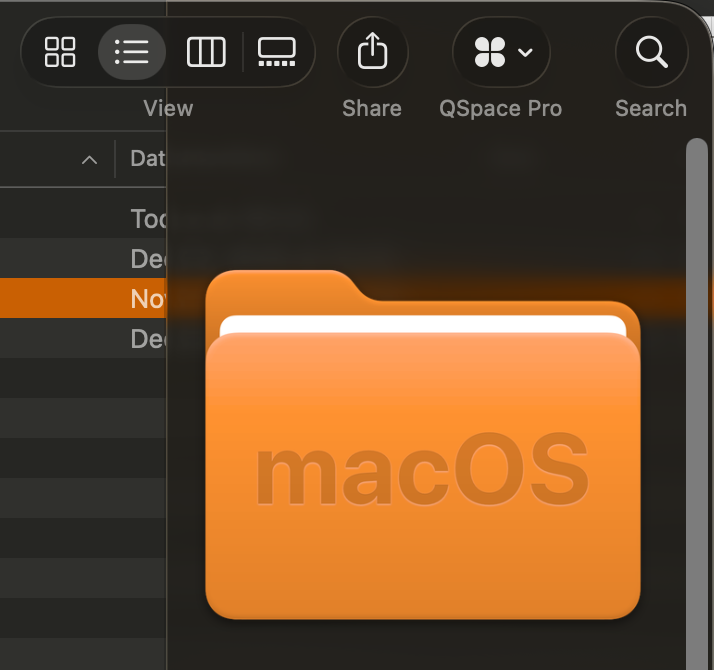
Task: Click the Date column header
Action: click(148, 159)
